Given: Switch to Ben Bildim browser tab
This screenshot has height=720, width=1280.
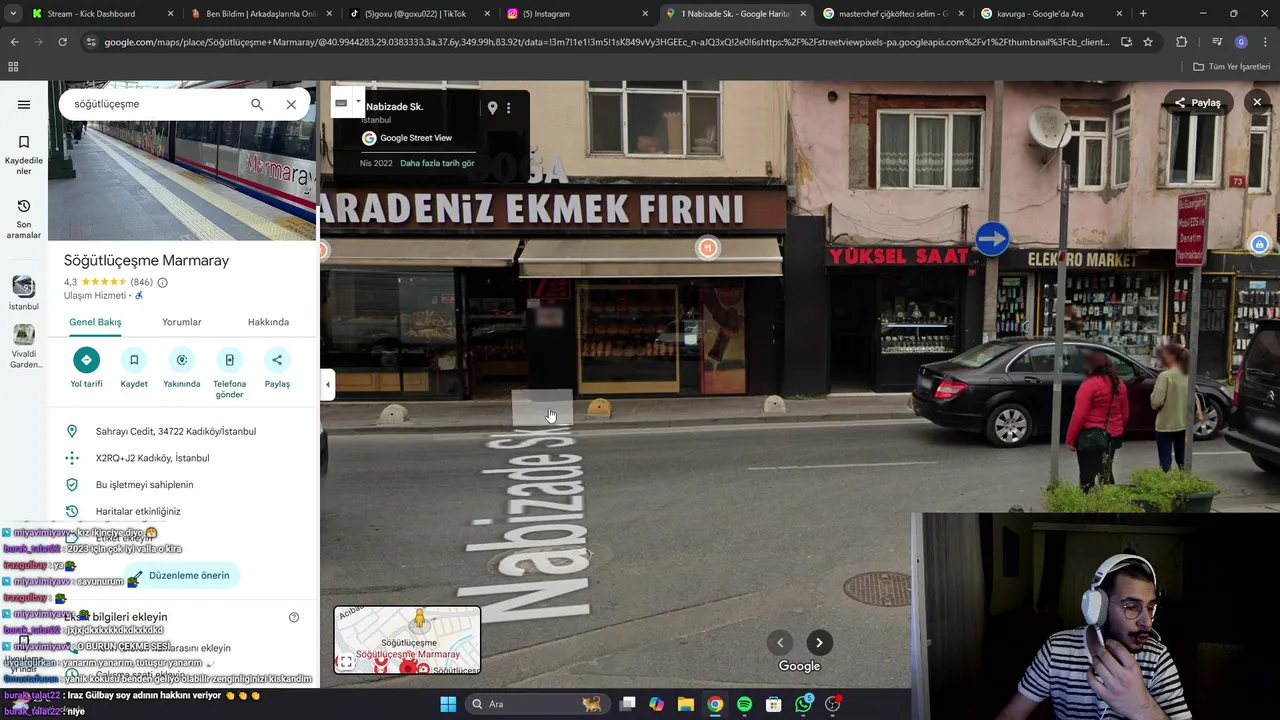Looking at the screenshot, I should click(x=260, y=14).
